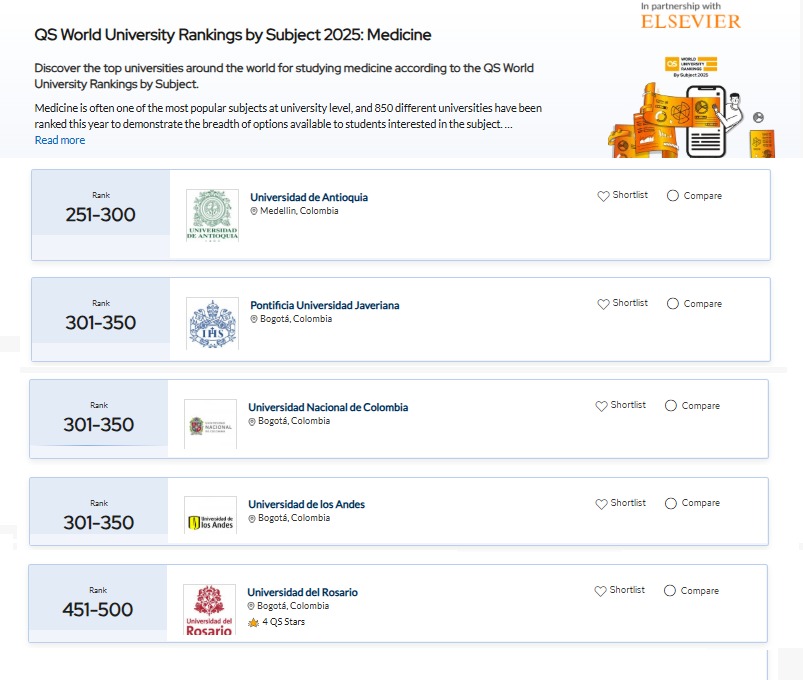Click the location pin in the Andes row
803x680 pixels.
click(251, 518)
